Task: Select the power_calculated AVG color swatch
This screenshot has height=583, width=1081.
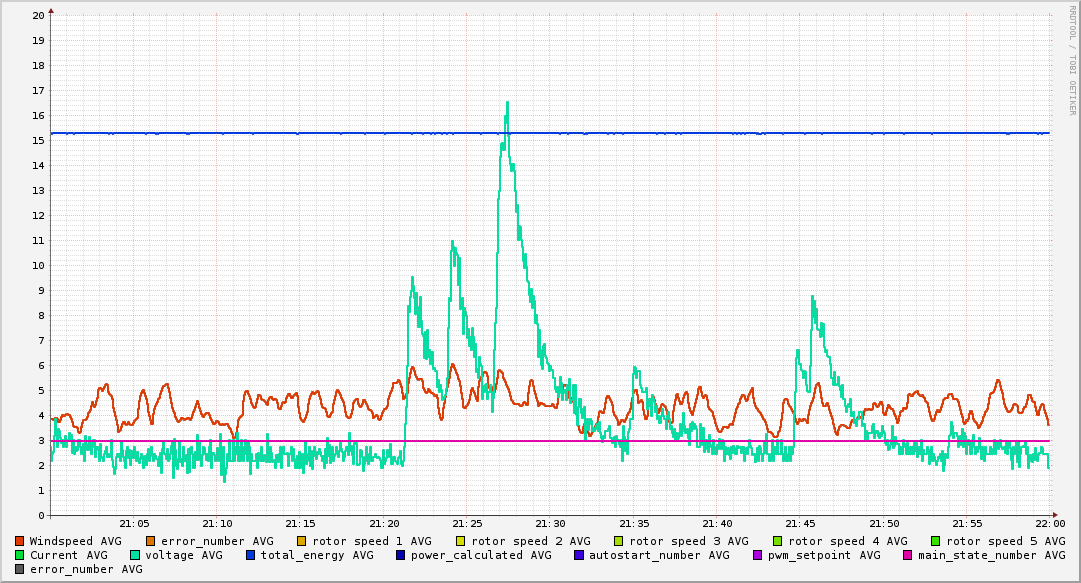Action: [401, 555]
